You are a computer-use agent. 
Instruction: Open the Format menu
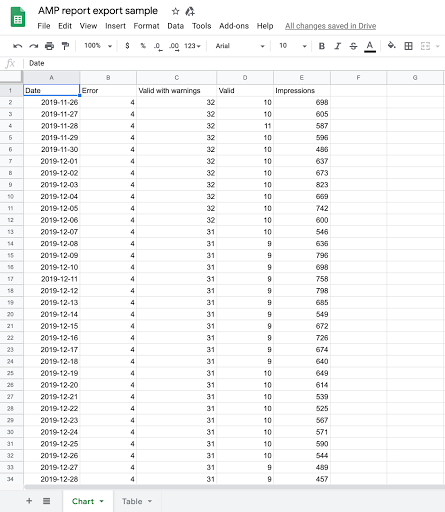146,26
